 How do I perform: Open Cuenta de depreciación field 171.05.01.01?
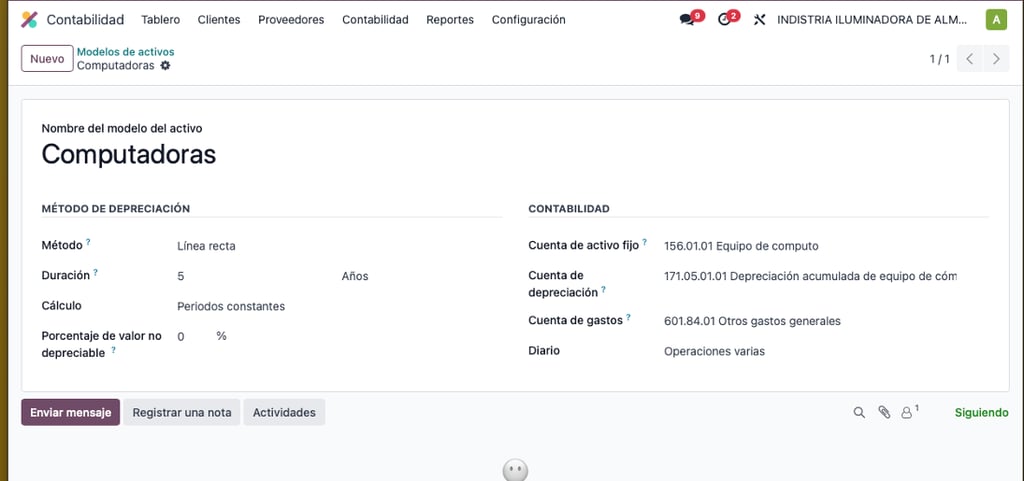click(x=810, y=276)
